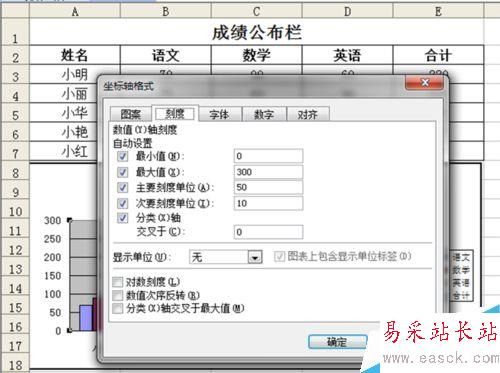Click the 合计 header cell

[x=438, y=55]
